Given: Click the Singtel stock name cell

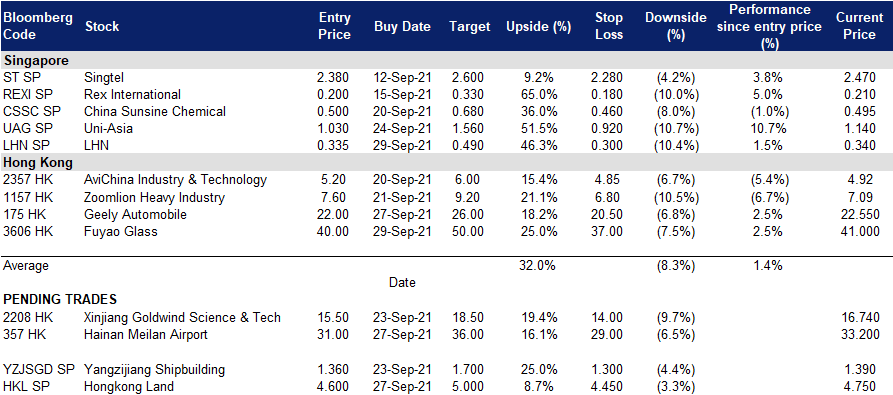Looking at the screenshot, I should pyautogui.click(x=104, y=77).
